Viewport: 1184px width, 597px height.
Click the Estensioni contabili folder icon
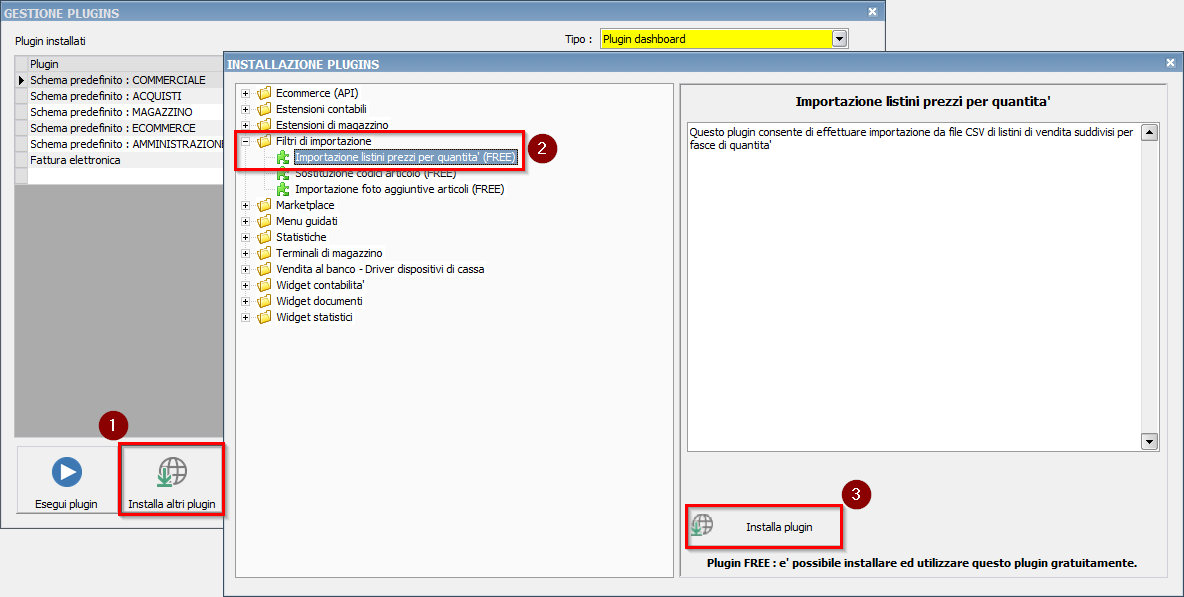click(x=264, y=110)
